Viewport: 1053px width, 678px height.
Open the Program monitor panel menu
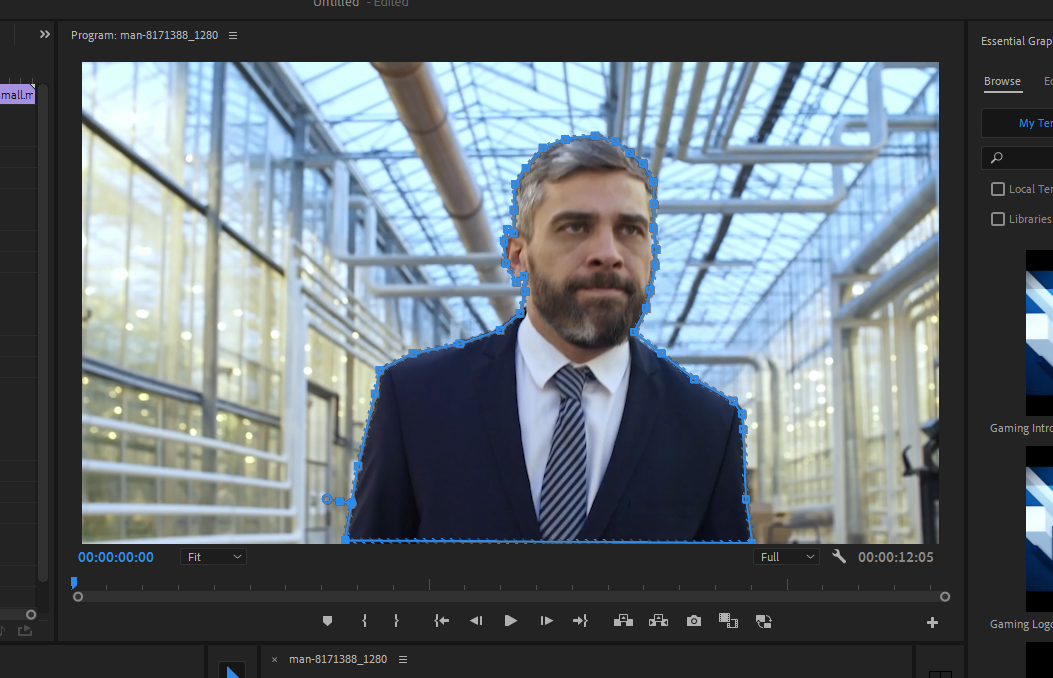tap(233, 35)
